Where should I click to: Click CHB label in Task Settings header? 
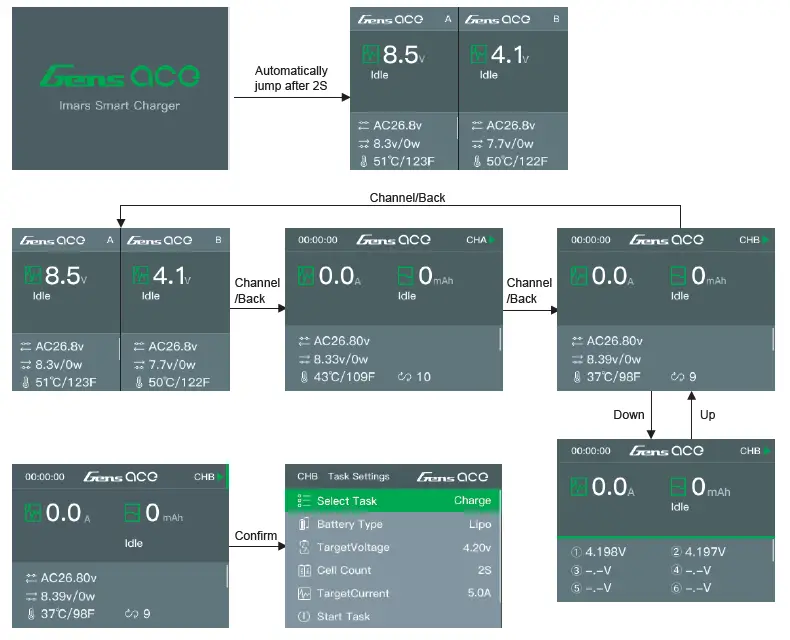coord(307,477)
